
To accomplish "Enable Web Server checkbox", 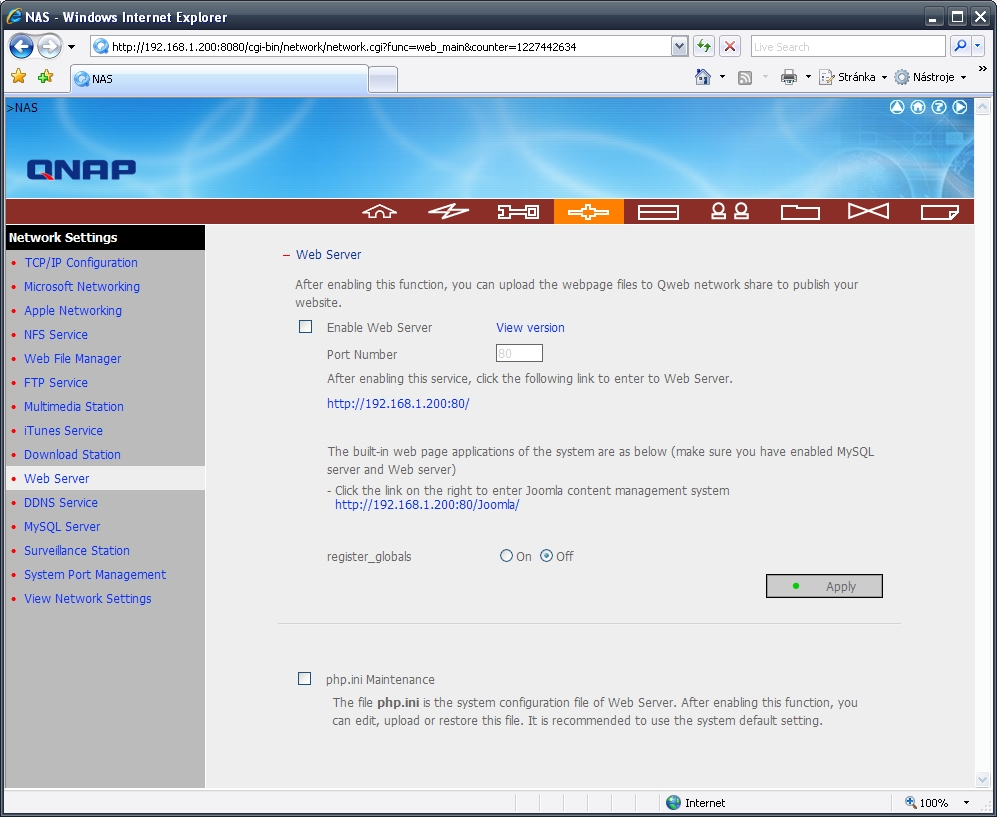I will pyautogui.click(x=306, y=327).
